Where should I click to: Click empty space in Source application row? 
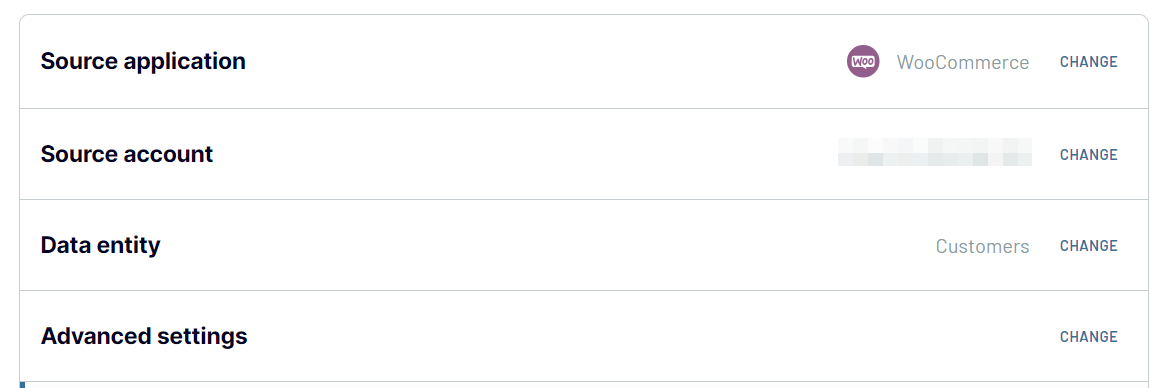pos(547,61)
